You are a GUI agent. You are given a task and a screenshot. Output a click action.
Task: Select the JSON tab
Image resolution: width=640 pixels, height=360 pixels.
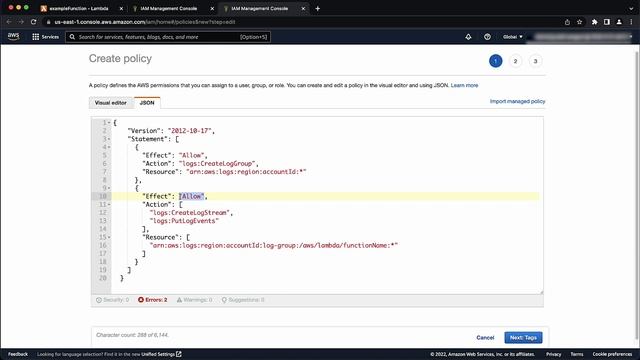click(x=147, y=103)
